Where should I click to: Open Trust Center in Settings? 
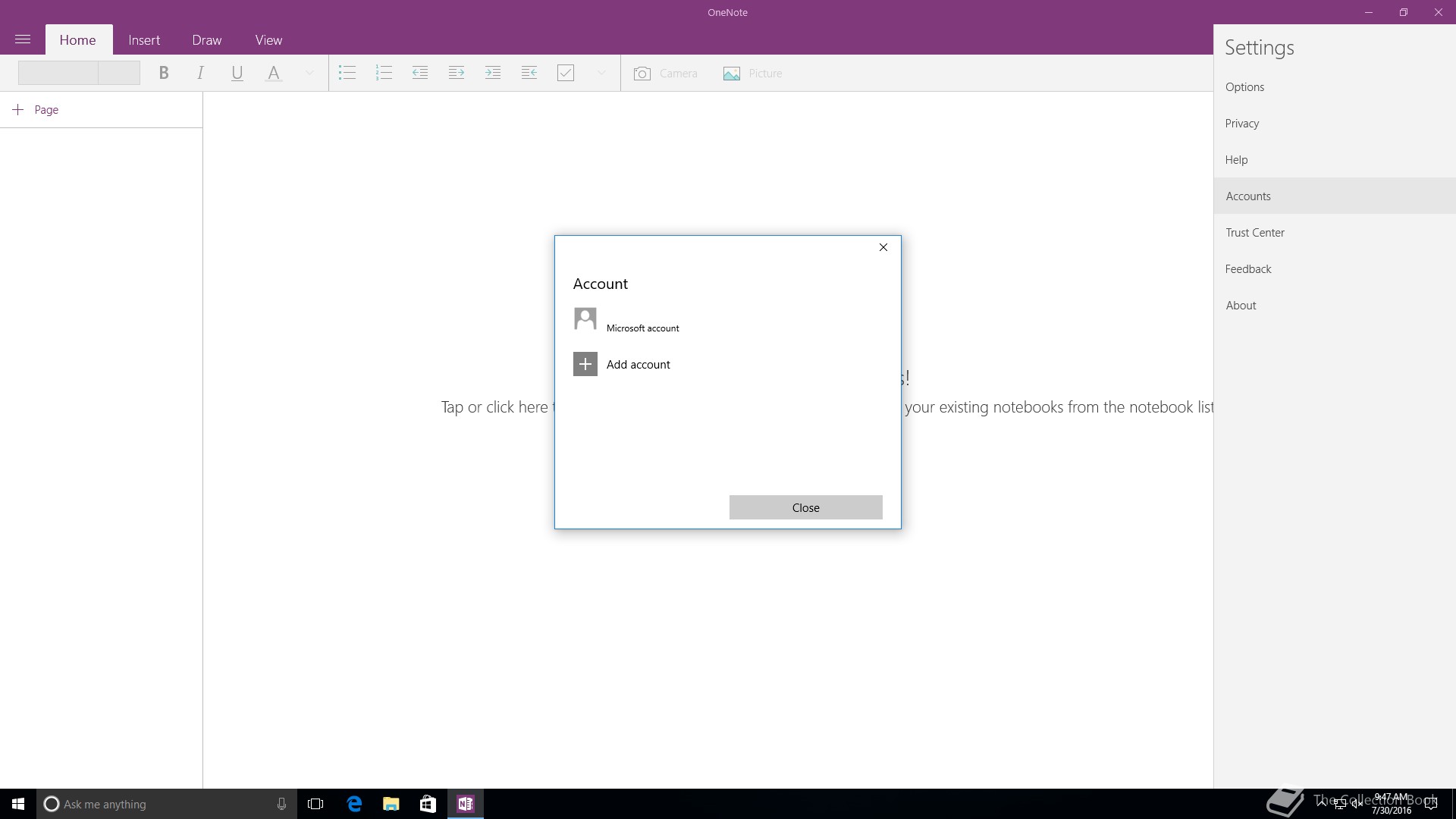1335,233
